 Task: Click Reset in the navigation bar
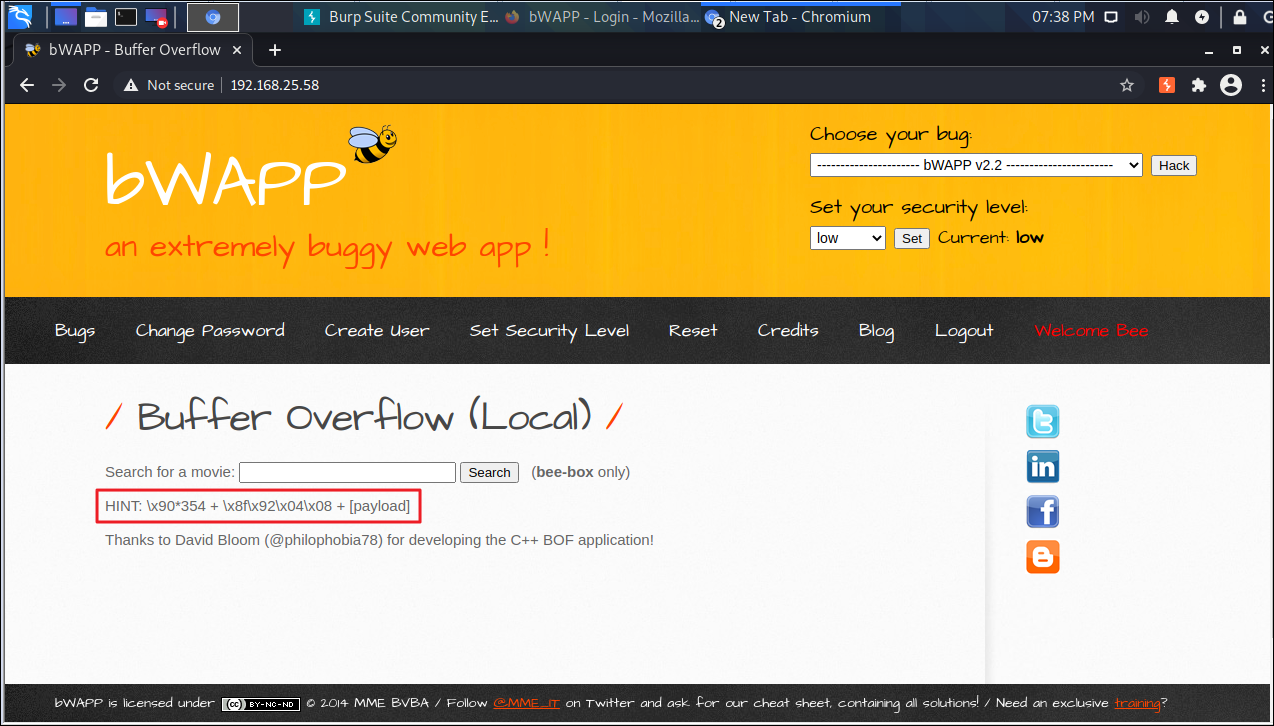click(x=693, y=331)
